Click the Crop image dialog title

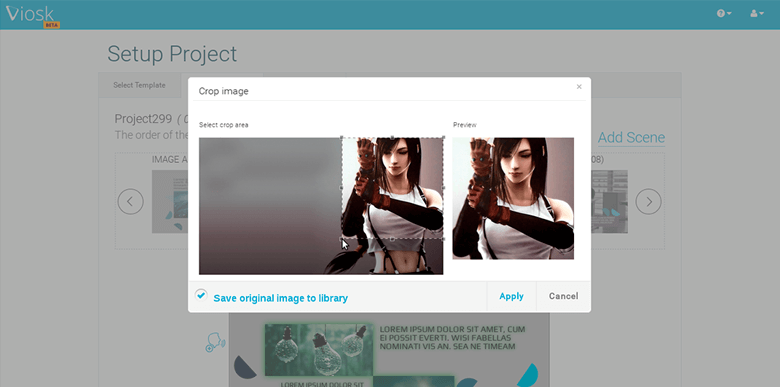coord(223,91)
